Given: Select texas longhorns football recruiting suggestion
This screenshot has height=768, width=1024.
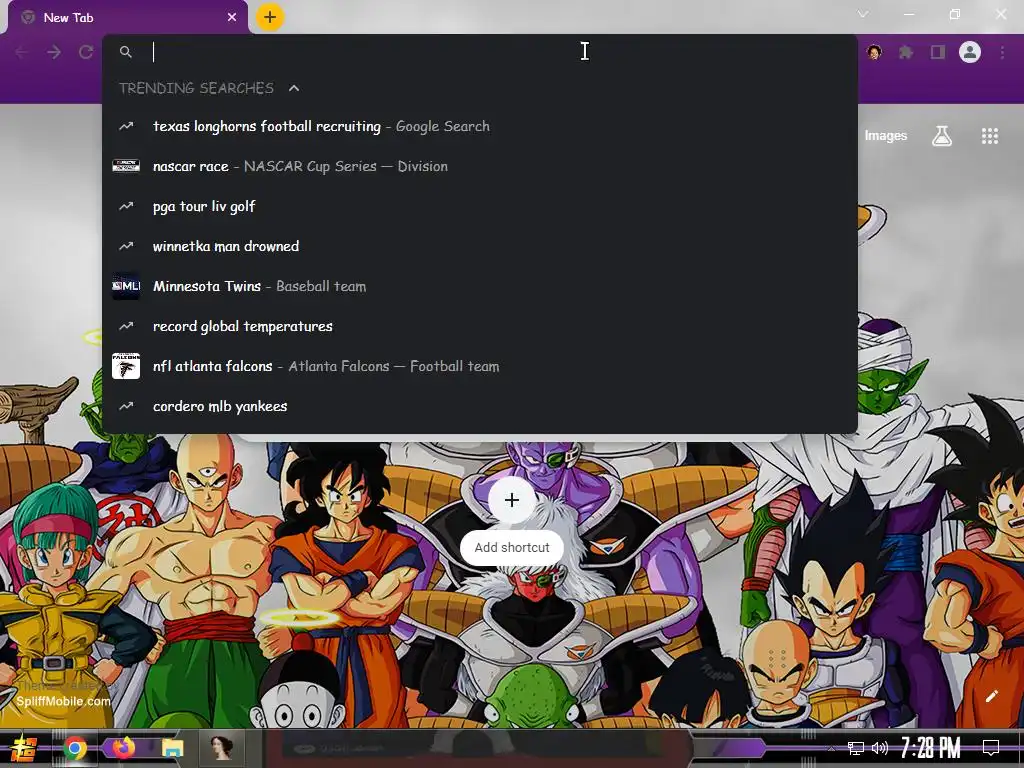Looking at the screenshot, I should (x=480, y=126).
